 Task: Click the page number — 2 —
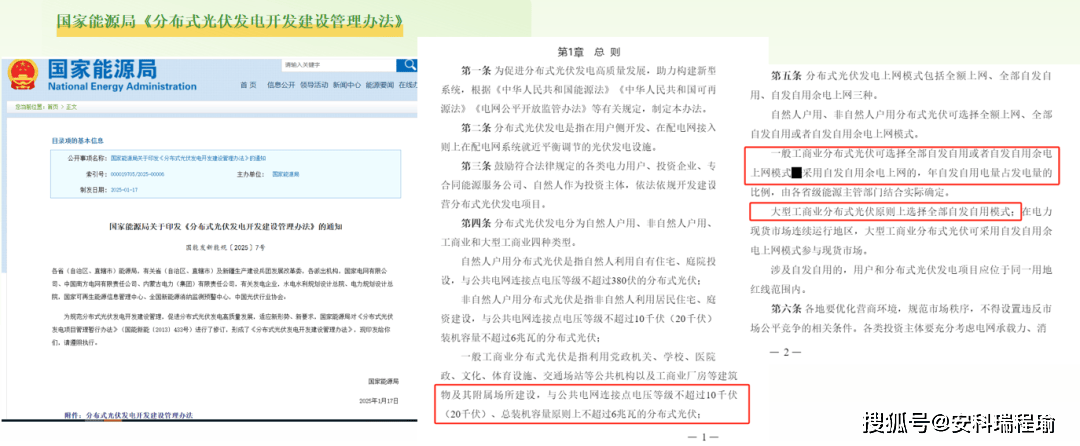coord(785,352)
